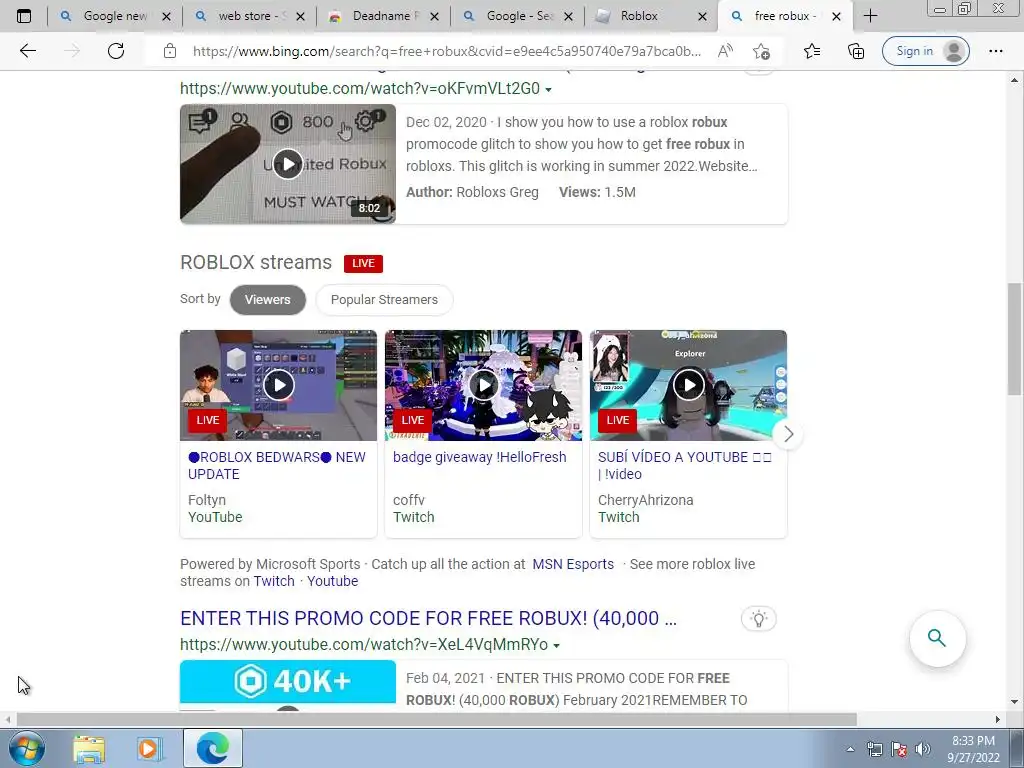
Task: Close the web store tab
Action: tap(300, 16)
